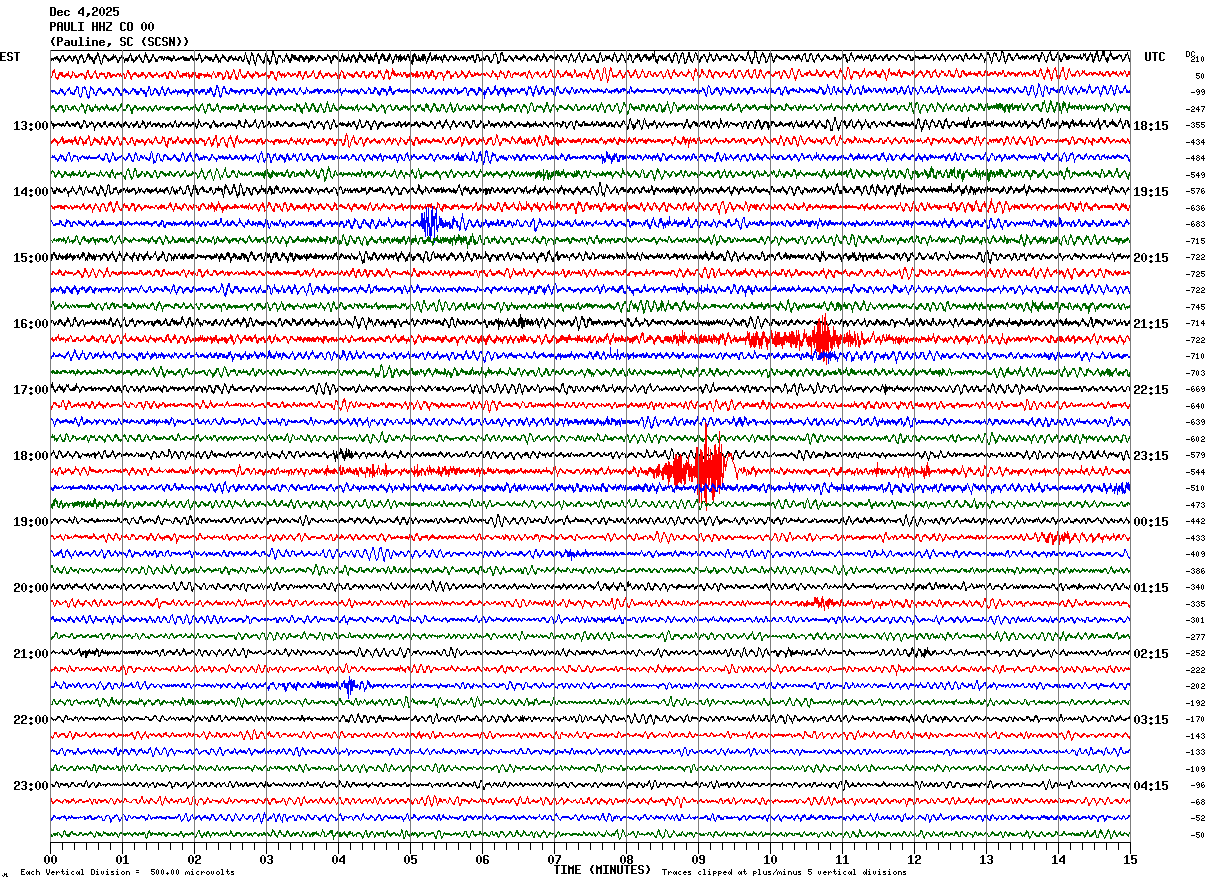Click the 16:00 EST time label
The height and width of the screenshot is (886, 1210).
click(31, 324)
